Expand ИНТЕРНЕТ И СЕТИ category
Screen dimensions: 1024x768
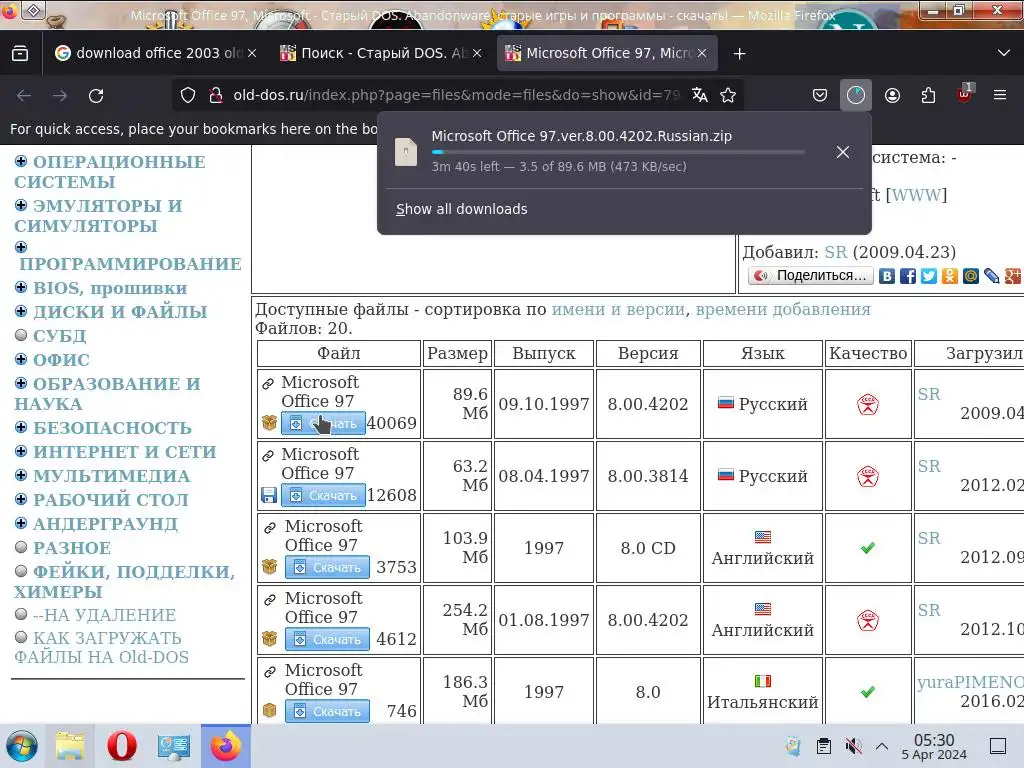(x=21, y=451)
